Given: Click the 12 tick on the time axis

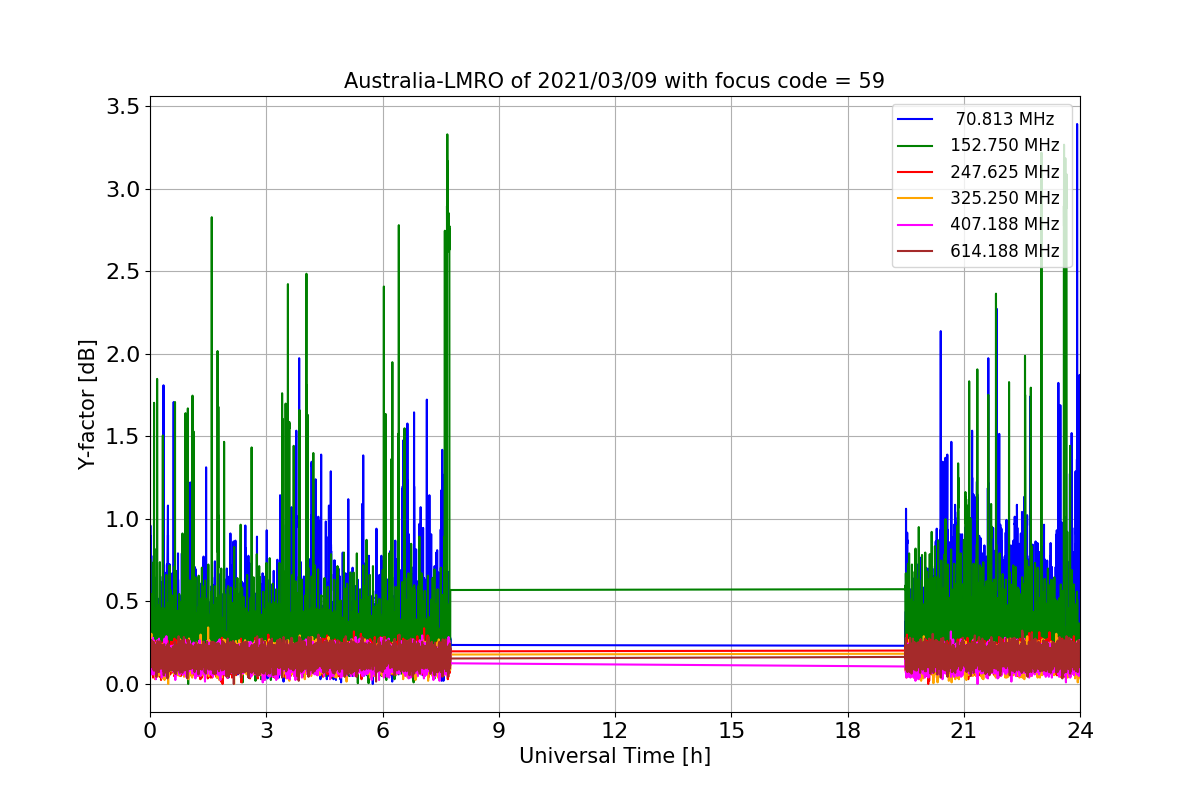Looking at the screenshot, I should 615,731.
